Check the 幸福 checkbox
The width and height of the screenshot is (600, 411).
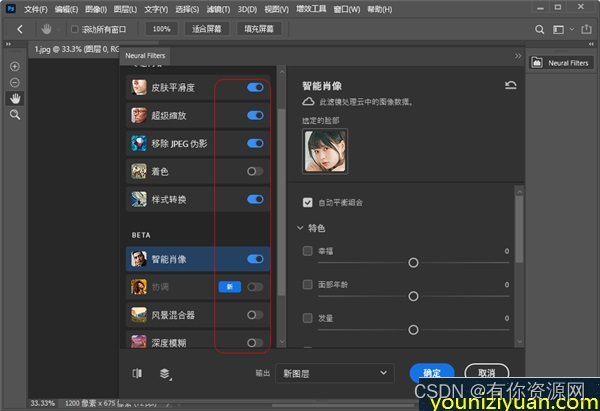point(308,251)
